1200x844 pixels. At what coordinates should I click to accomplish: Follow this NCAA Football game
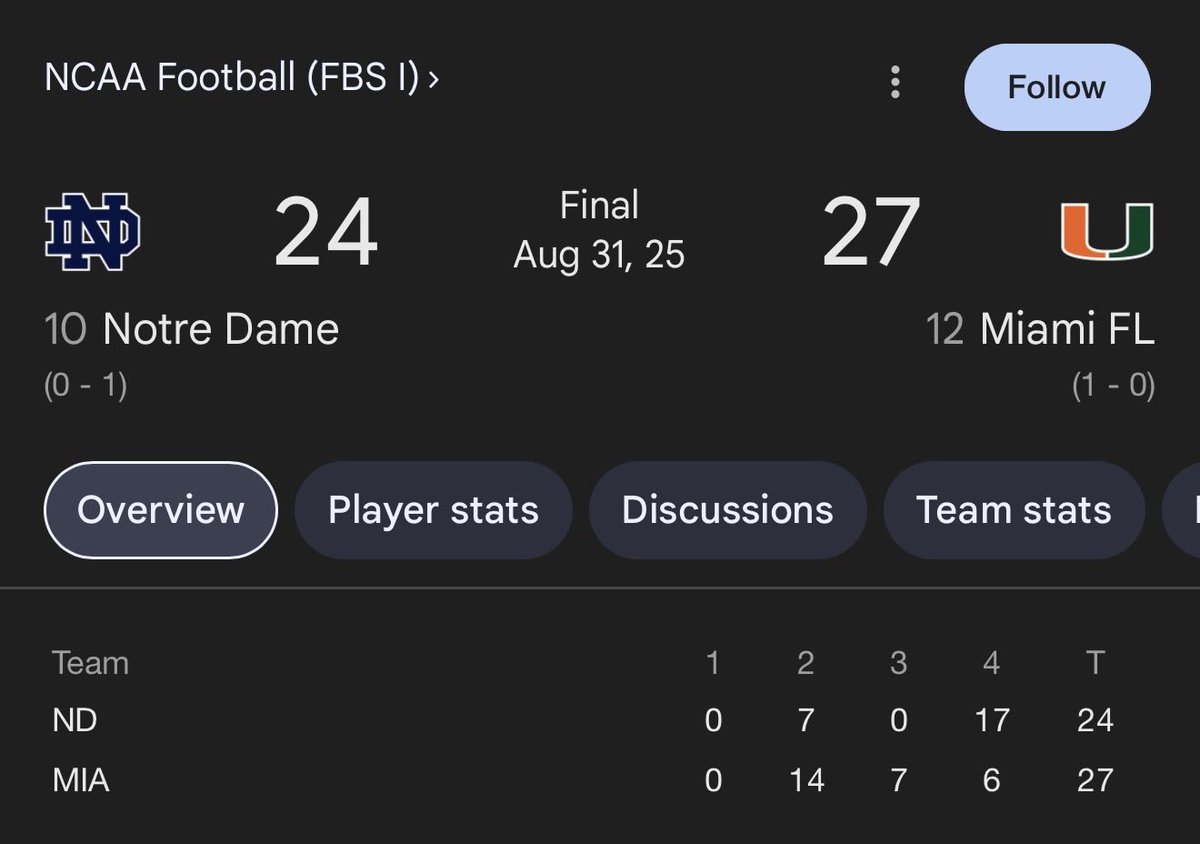(1057, 87)
